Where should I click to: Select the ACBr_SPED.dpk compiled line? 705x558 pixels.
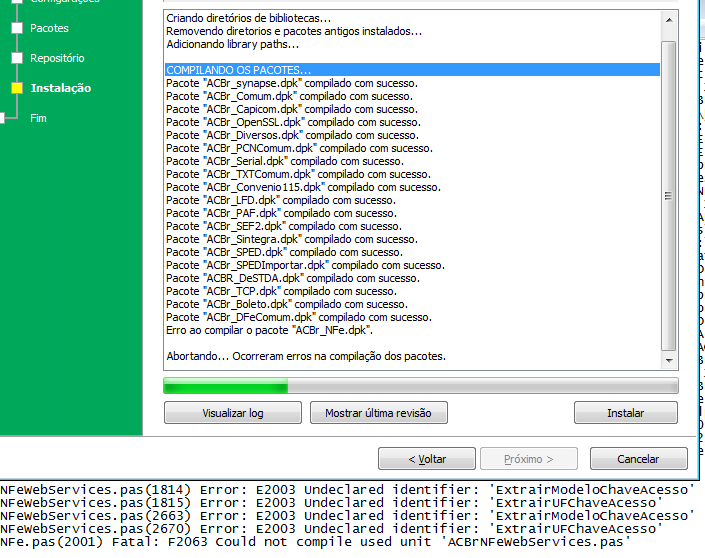(284, 253)
